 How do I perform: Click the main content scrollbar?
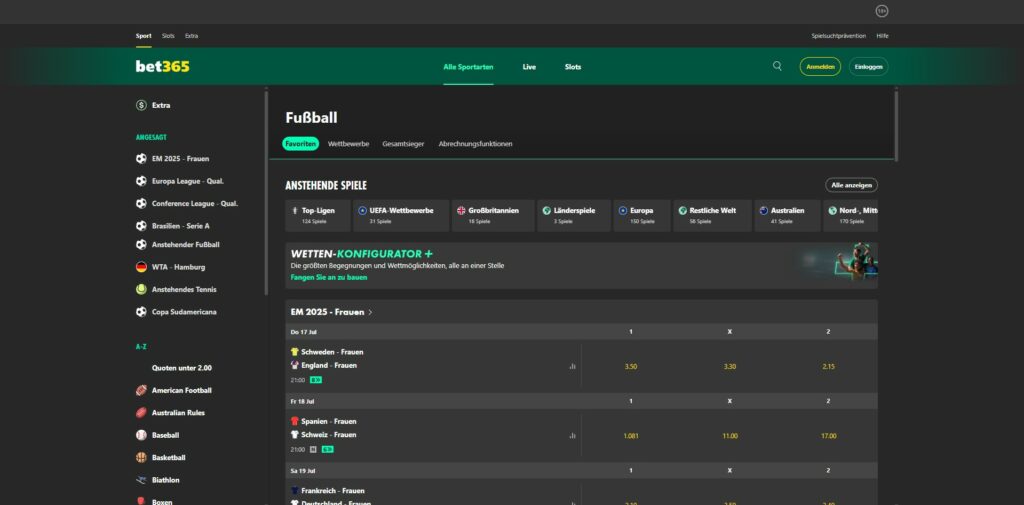tap(896, 126)
